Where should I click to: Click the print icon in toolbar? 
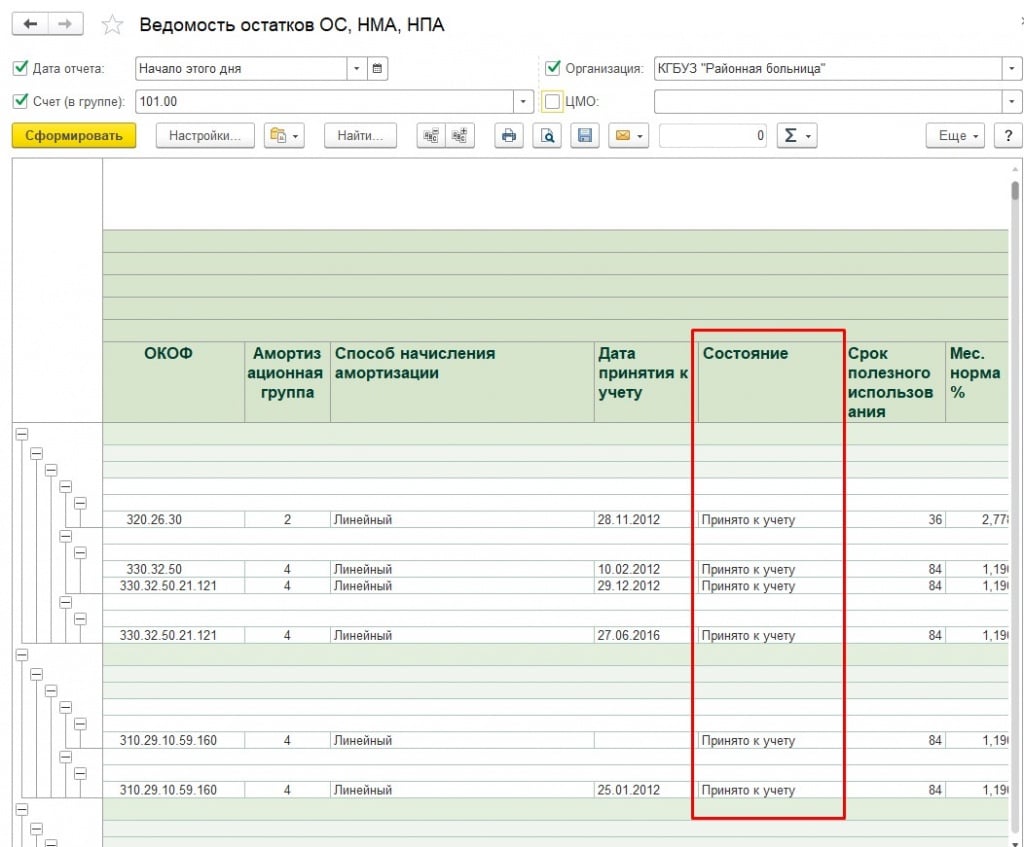(509, 136)
